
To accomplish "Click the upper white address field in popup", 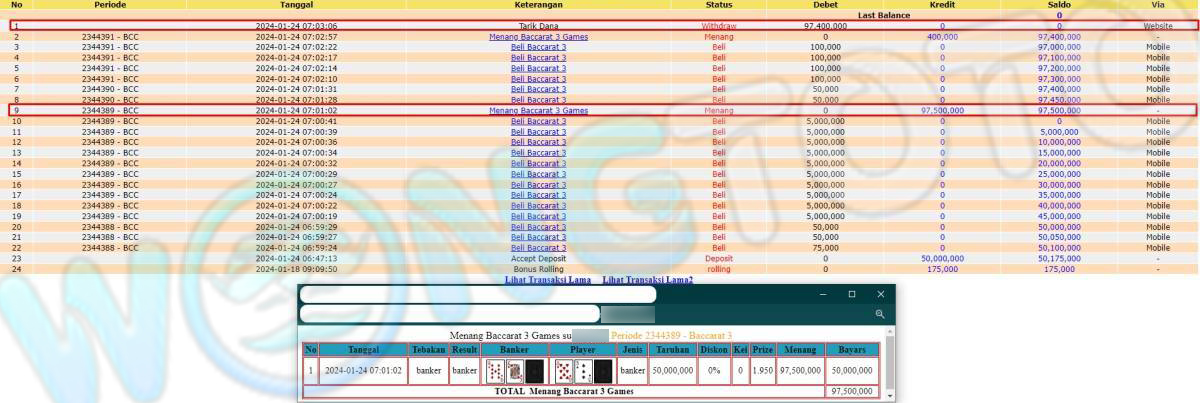I will pos(478,295).
